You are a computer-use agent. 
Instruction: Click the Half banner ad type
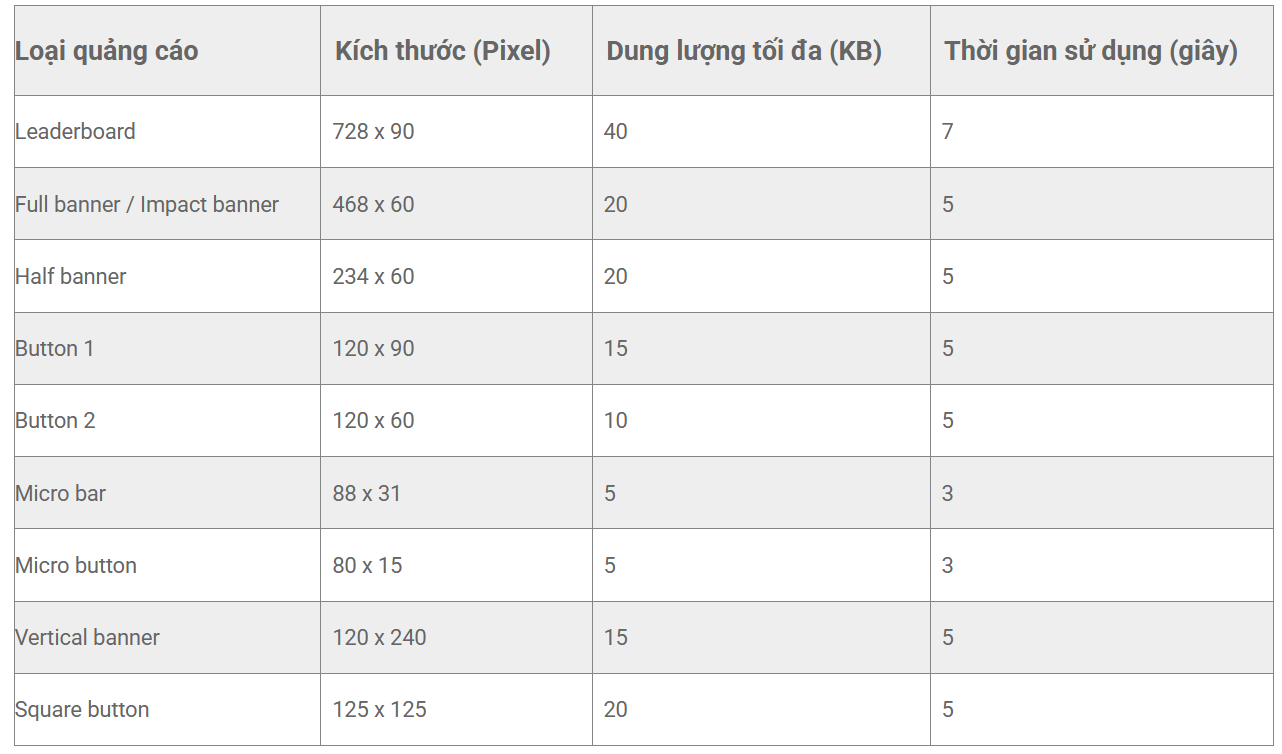(x=71, y=276)
